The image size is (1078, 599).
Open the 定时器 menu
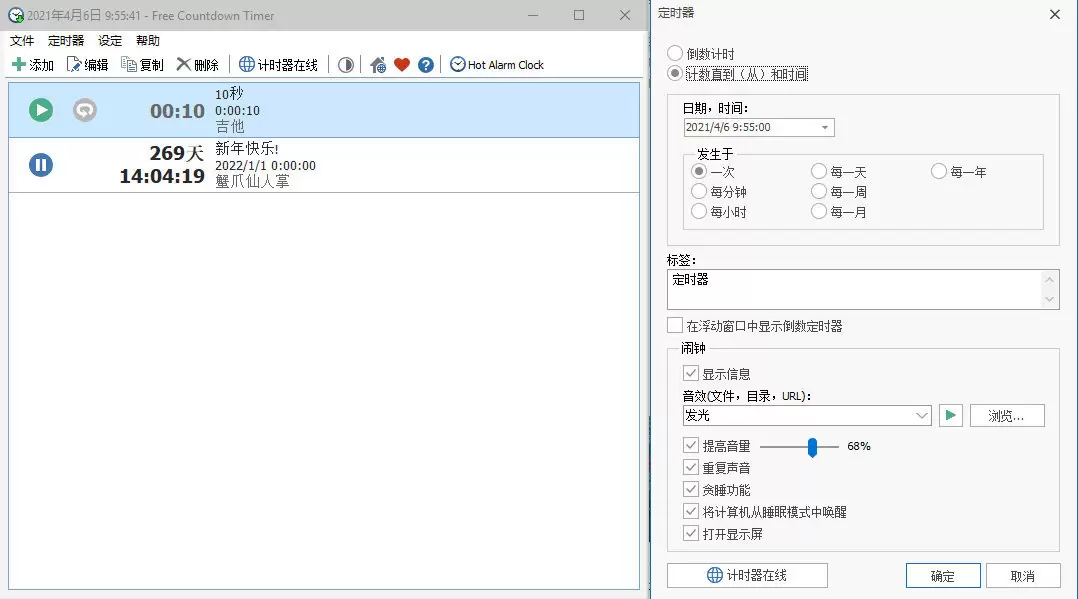pyautogui.click(x=66, y=41)
